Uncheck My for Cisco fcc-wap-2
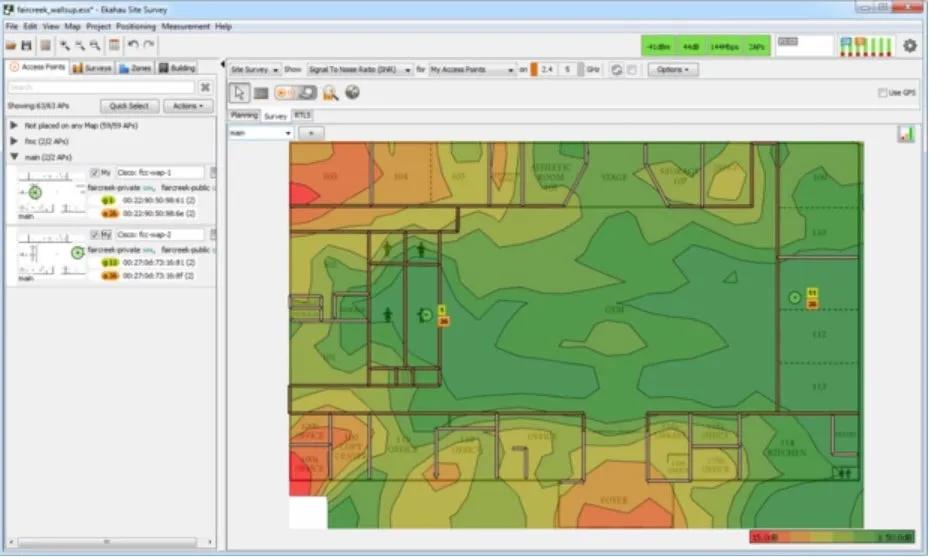 tap(95, 234)
